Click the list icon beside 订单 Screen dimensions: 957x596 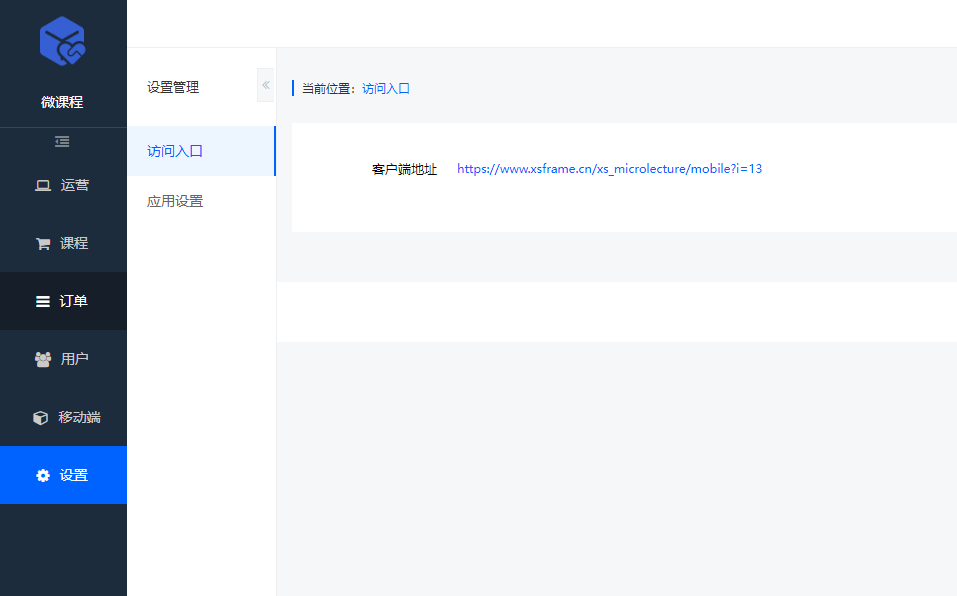[43, 301]
